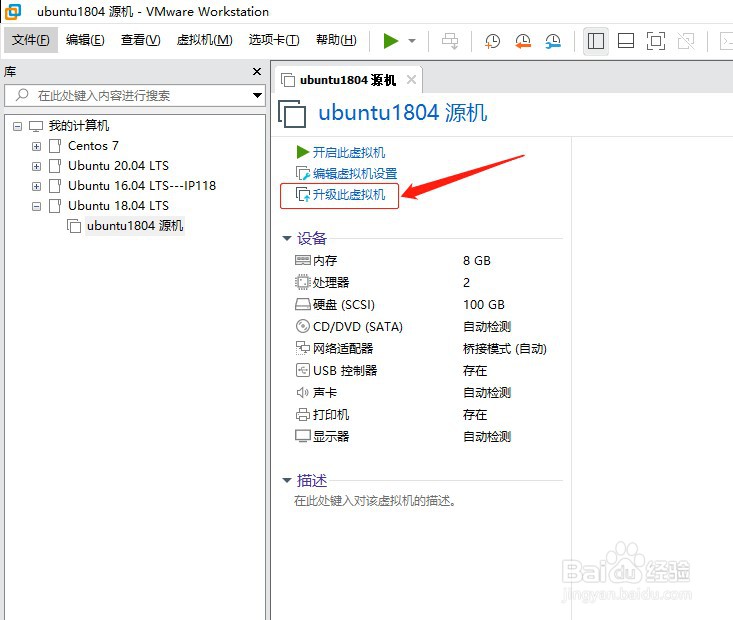Expand the Ubuntu 20.04 LTS node

coord(36,166)
